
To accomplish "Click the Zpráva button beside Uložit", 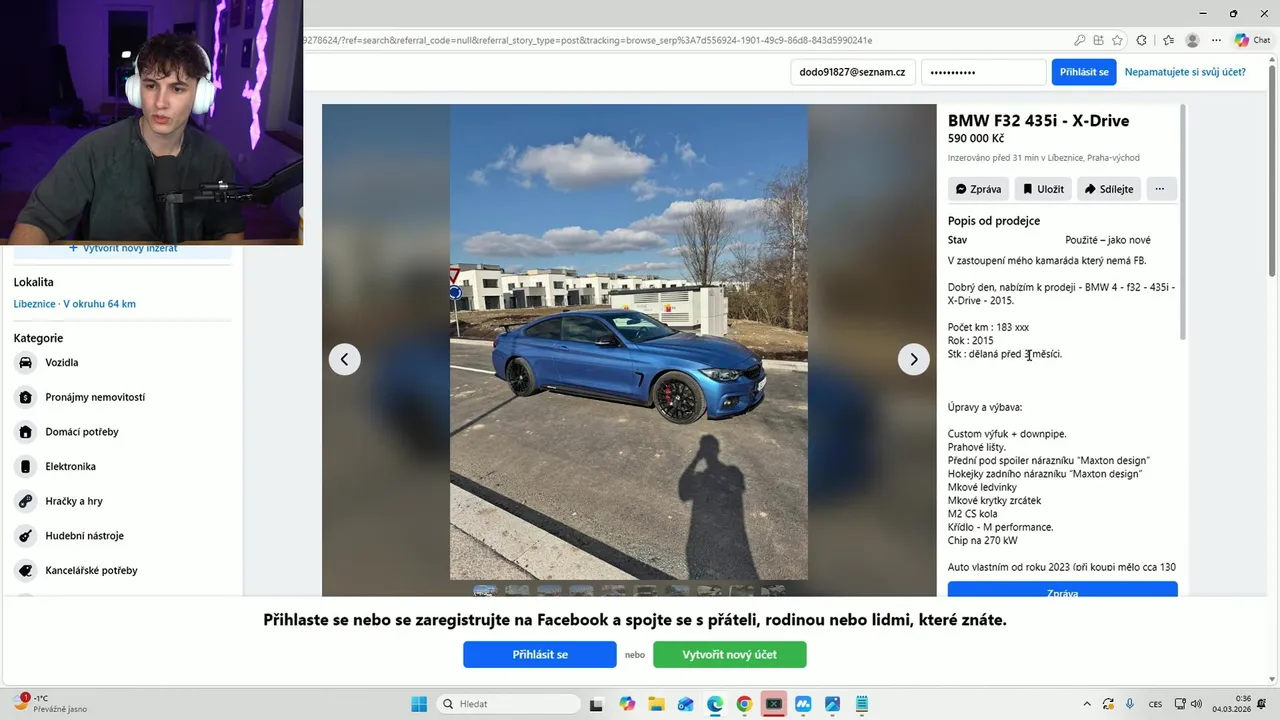I will 978,189.
